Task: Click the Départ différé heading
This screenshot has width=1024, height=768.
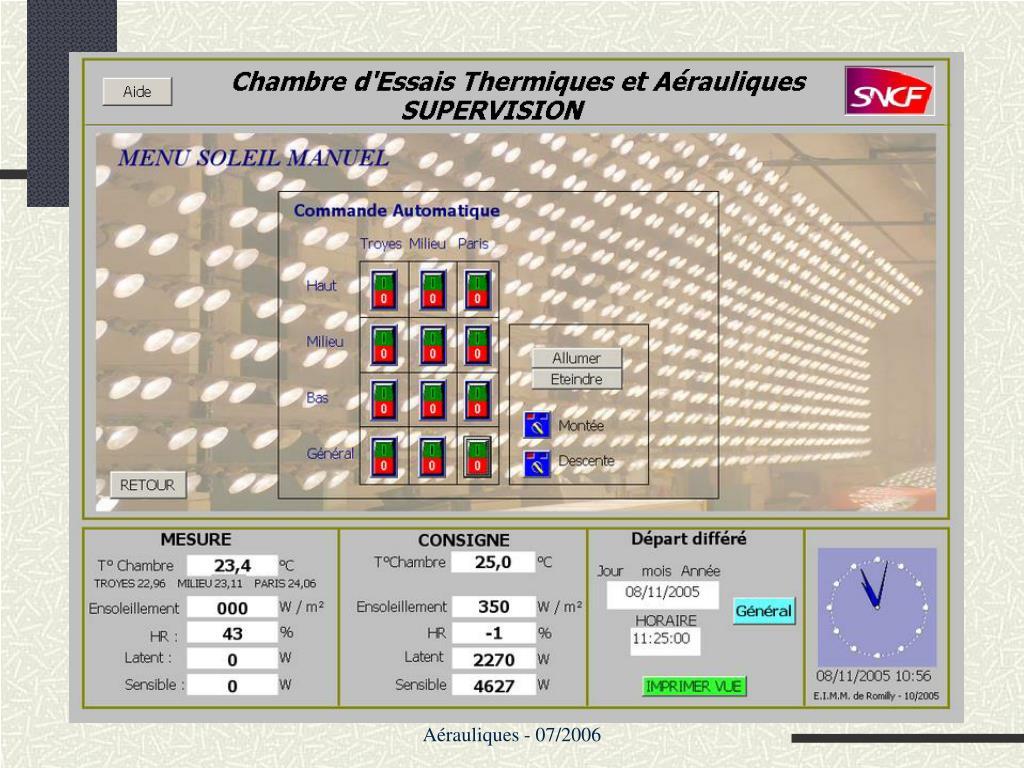Action: [x=688, y=539]
